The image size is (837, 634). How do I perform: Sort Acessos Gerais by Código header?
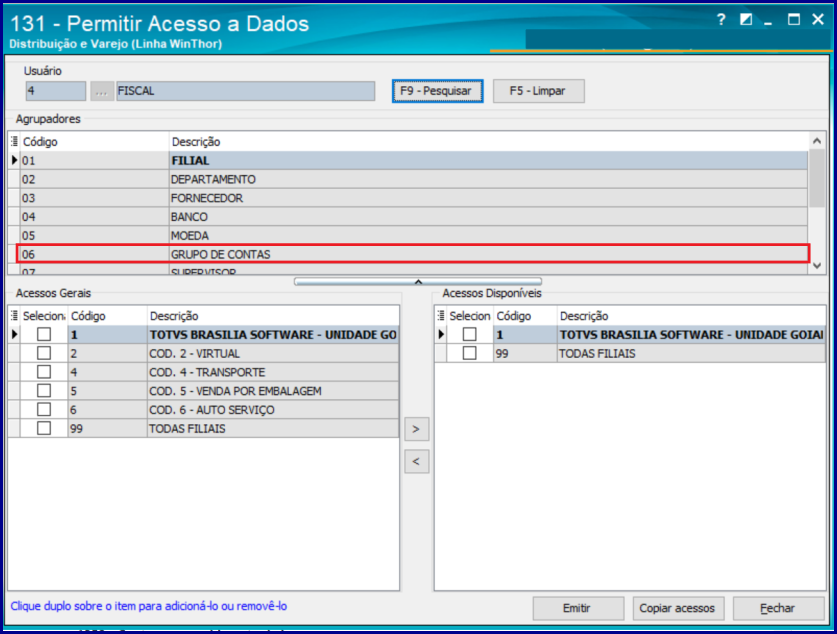point(107,315)
